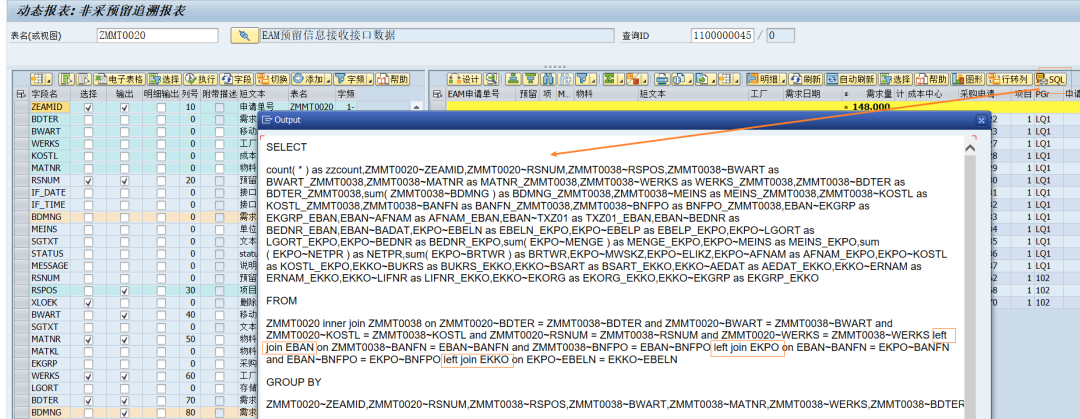Uncheck 输出 checkbox for ZEAMID
Image resolution: width=1080 pixels, height=419 pixels.
[125, 108]
